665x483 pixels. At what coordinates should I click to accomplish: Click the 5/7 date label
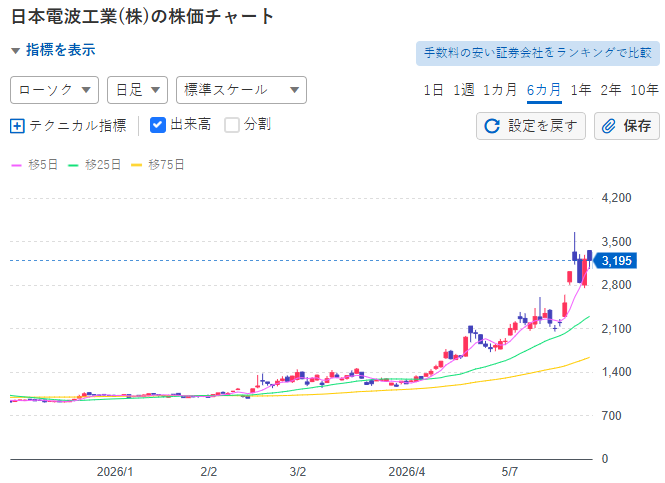[x=510, y=472]
